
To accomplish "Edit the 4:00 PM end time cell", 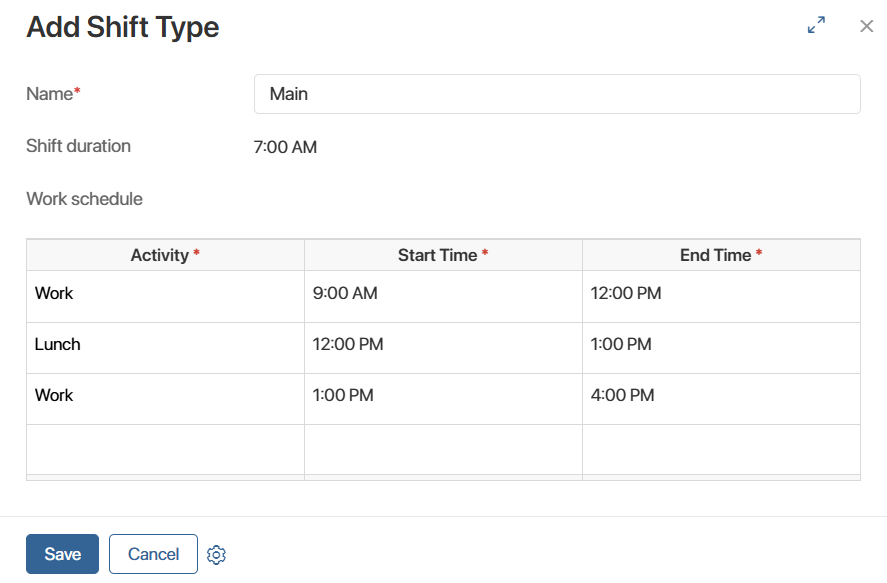I will click(721, 397).
